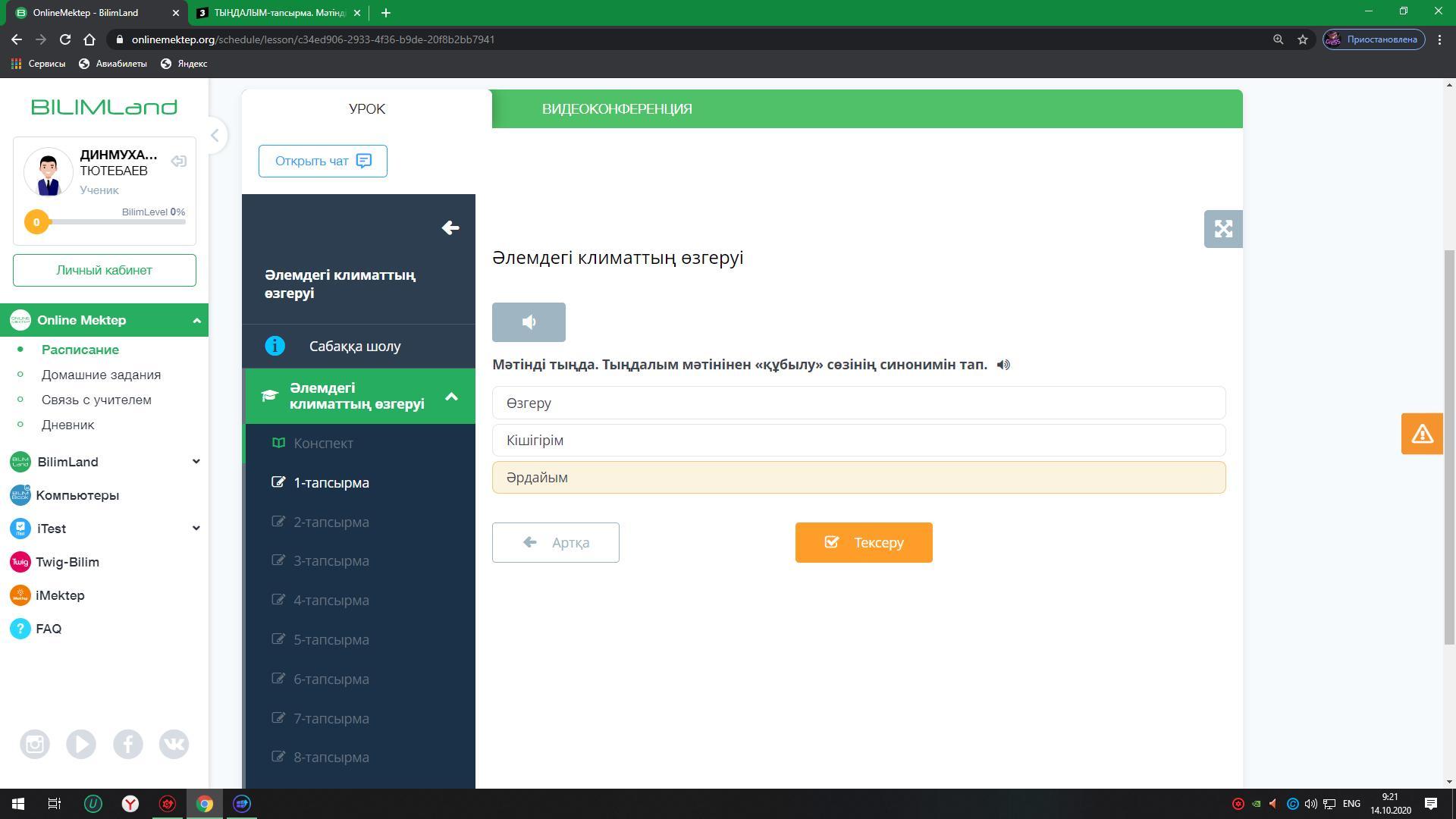The height and width of the screenshot is (819, 1456).
Task: Expand the BilimLand menu dropdown
Action: [x=196, y=462]
